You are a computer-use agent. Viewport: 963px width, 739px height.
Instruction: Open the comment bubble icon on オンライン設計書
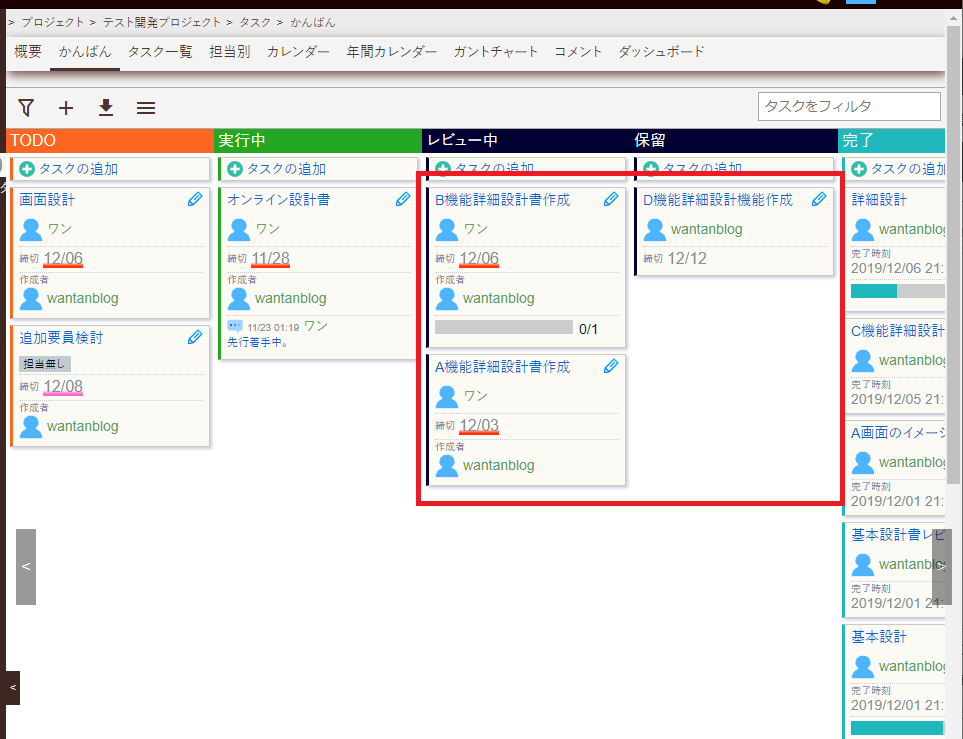237,325
